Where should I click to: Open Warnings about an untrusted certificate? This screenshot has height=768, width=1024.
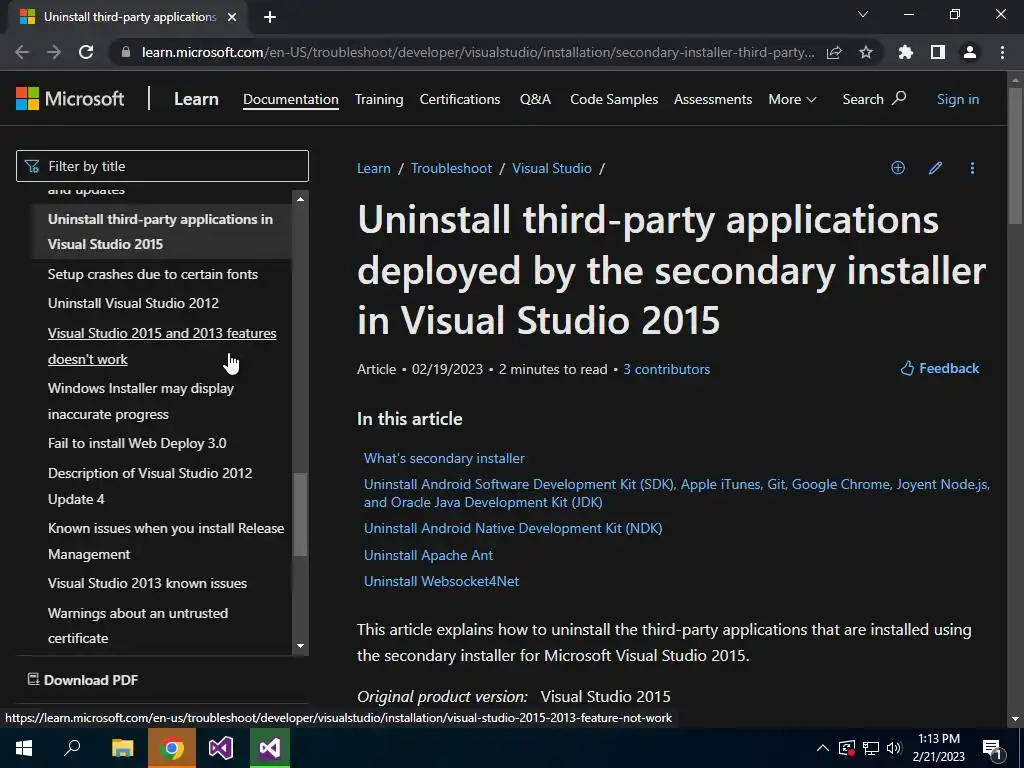click(138, 626)
